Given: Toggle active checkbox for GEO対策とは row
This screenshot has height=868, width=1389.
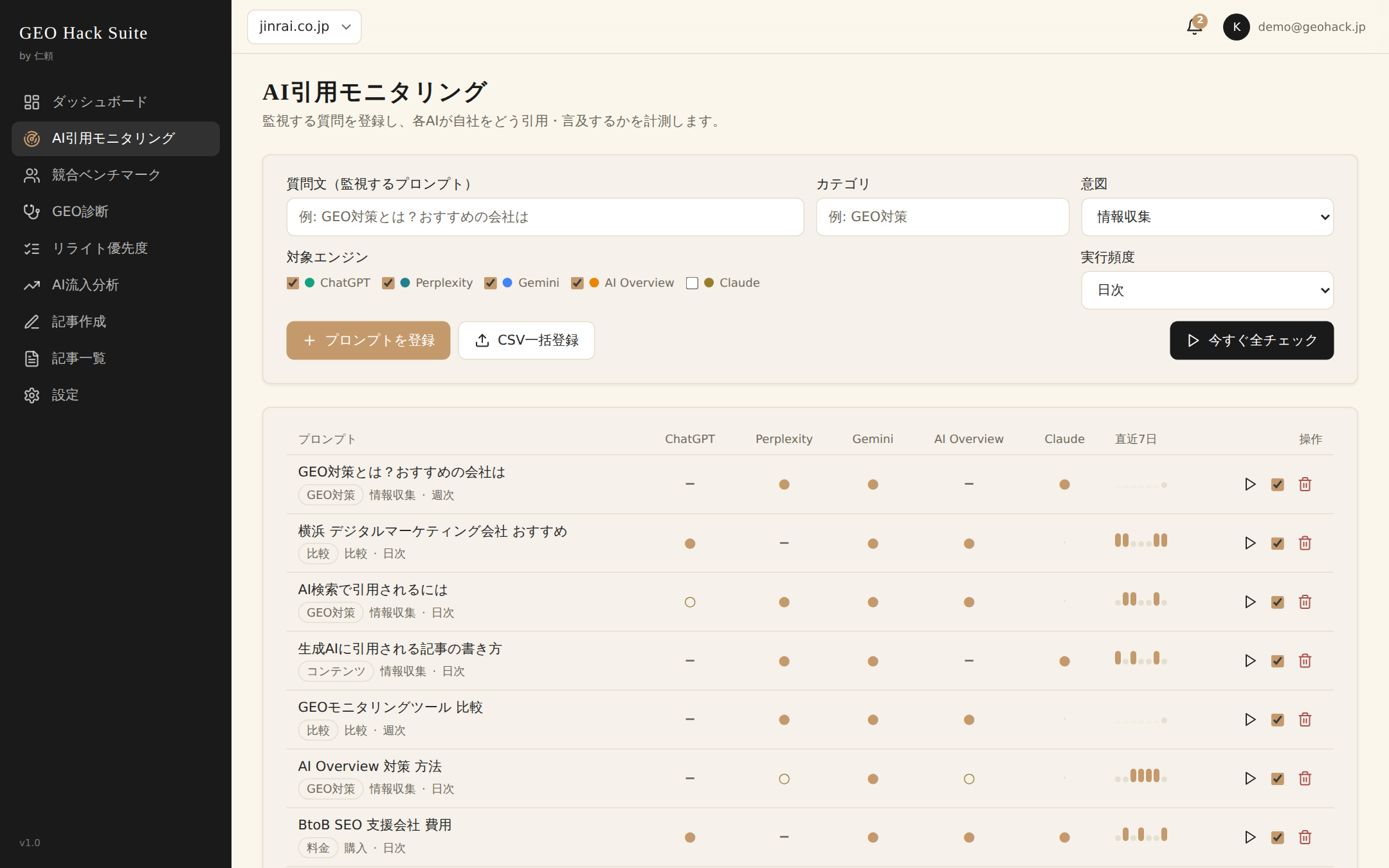Looking at the screenshot, I should pyautogui.click(x=1278, y=484).
